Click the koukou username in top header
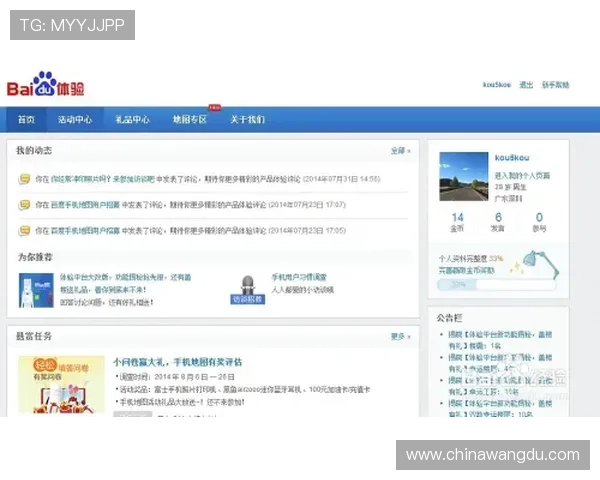The image size is (600, 480). [497, 85]
